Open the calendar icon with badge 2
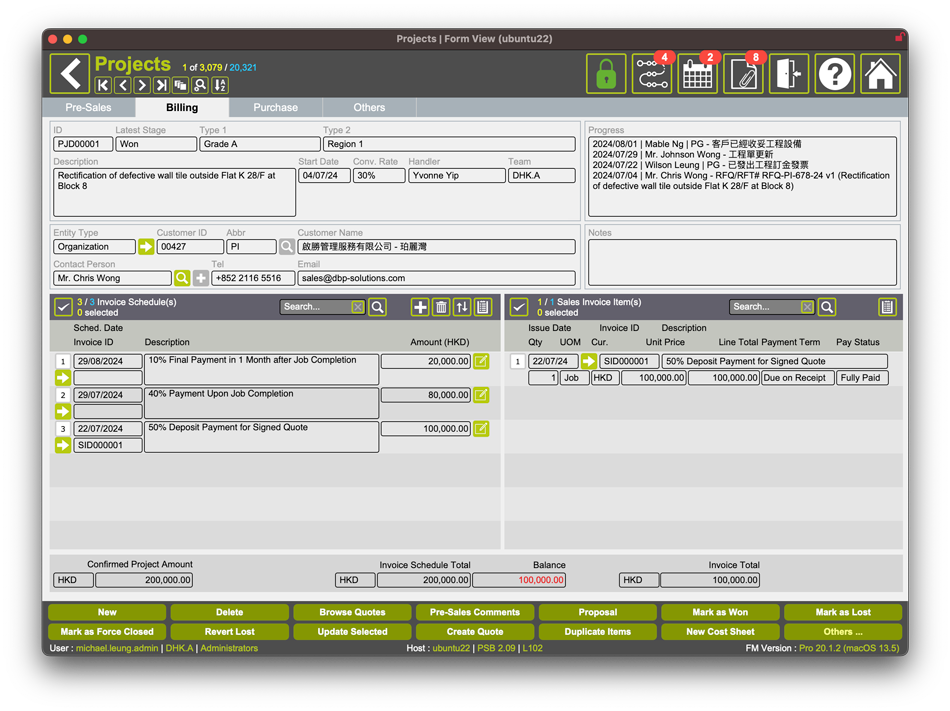This screenshot has height=711, width=950. [x=697, y=74]
